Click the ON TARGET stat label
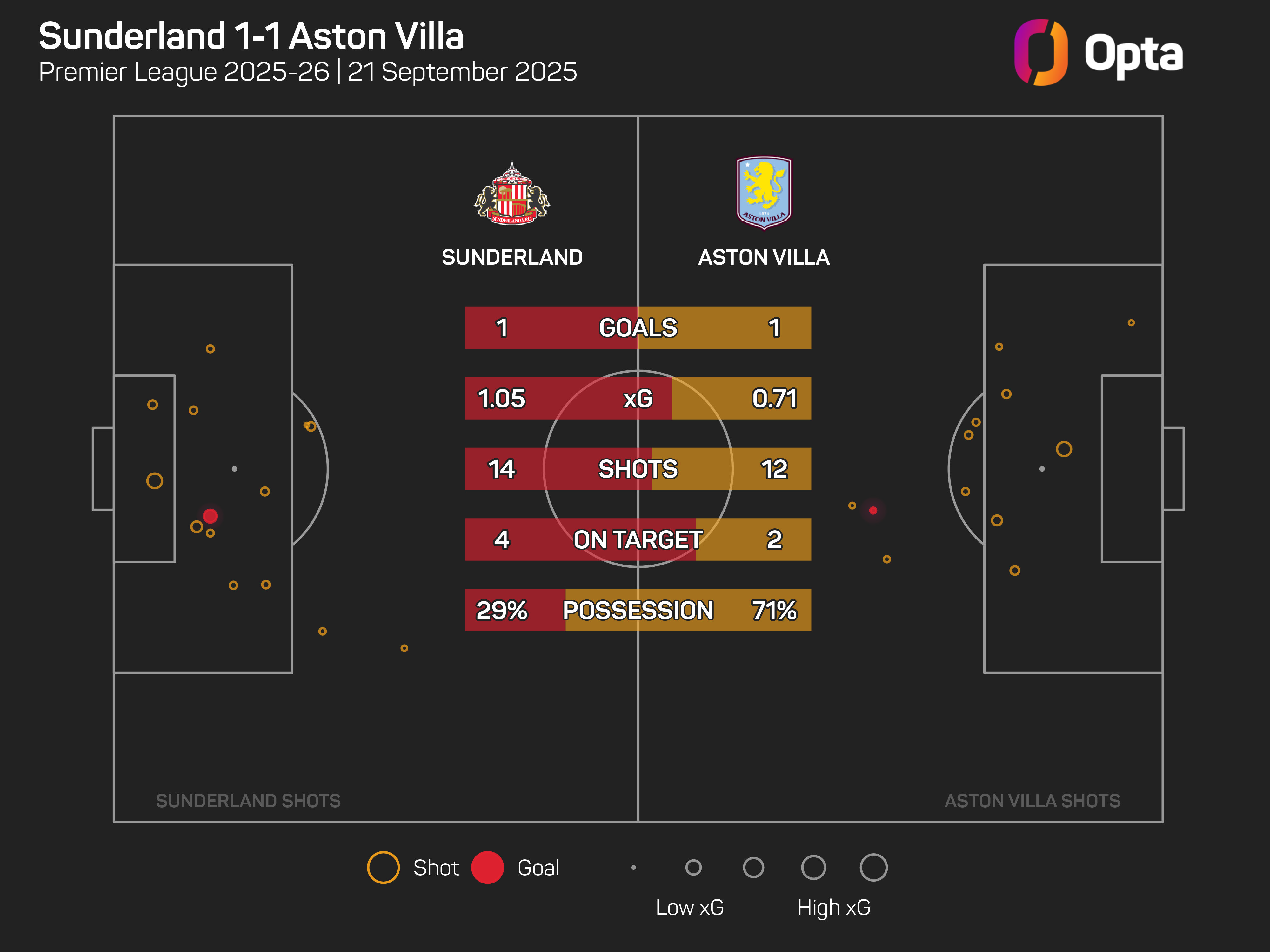 click(x=638, y=539)
